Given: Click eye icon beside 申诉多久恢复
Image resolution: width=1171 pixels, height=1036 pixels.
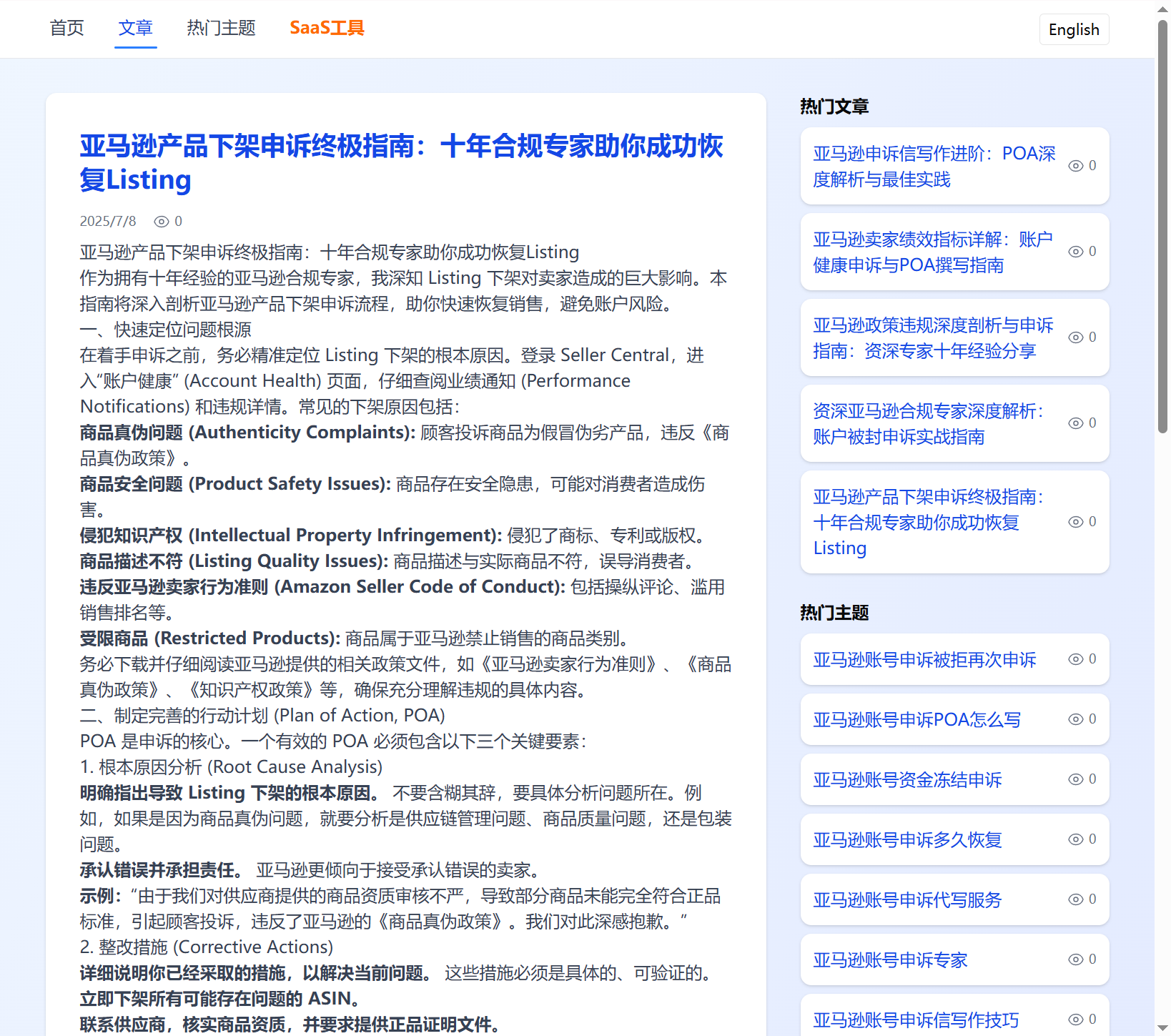Looking at the screenshot, I should 1076,839.
